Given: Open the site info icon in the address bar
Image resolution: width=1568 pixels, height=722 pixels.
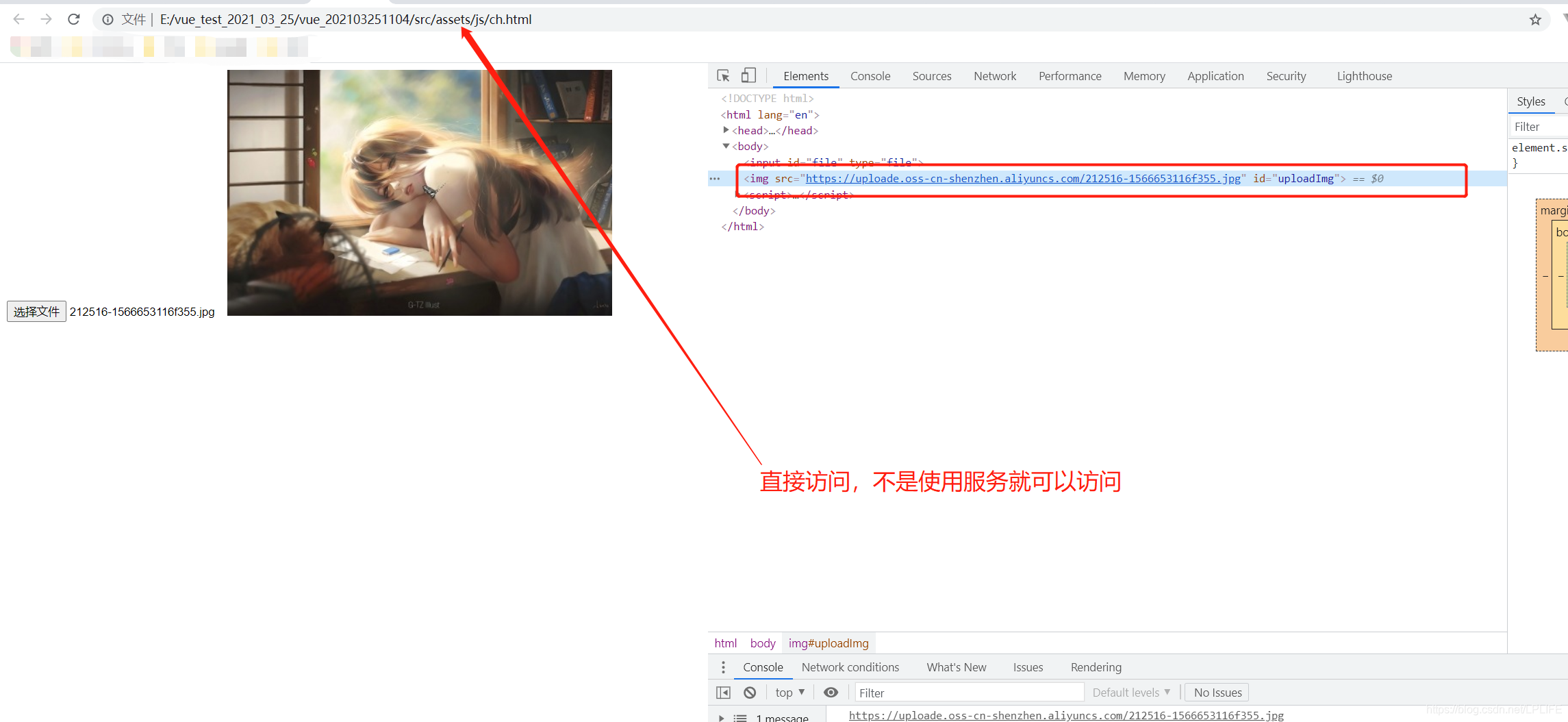Looking at the screenshot, I should click(x=108, y=20).
